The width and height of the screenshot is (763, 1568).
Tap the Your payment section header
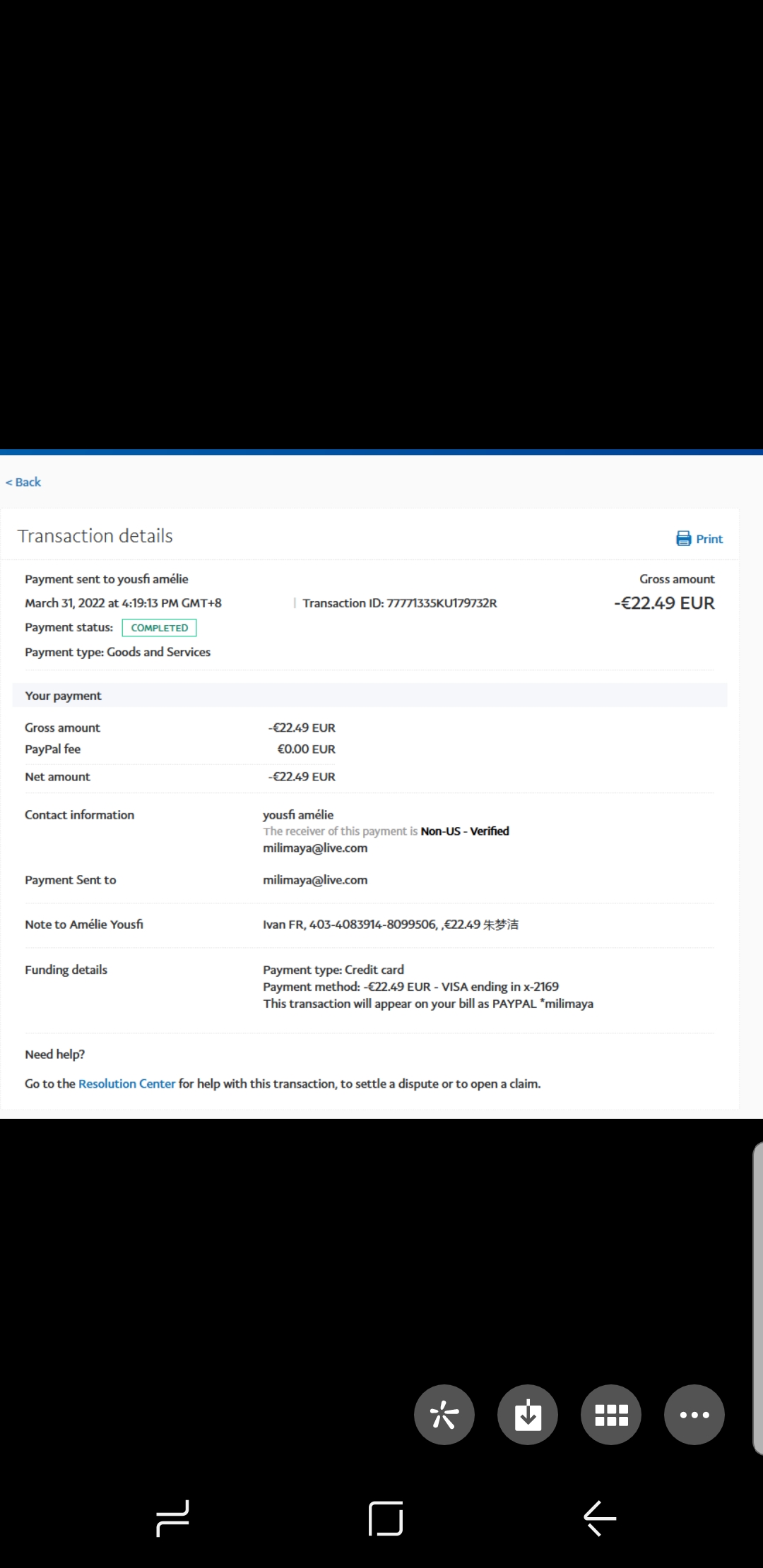pyautogui.click(x=64, y=696)
